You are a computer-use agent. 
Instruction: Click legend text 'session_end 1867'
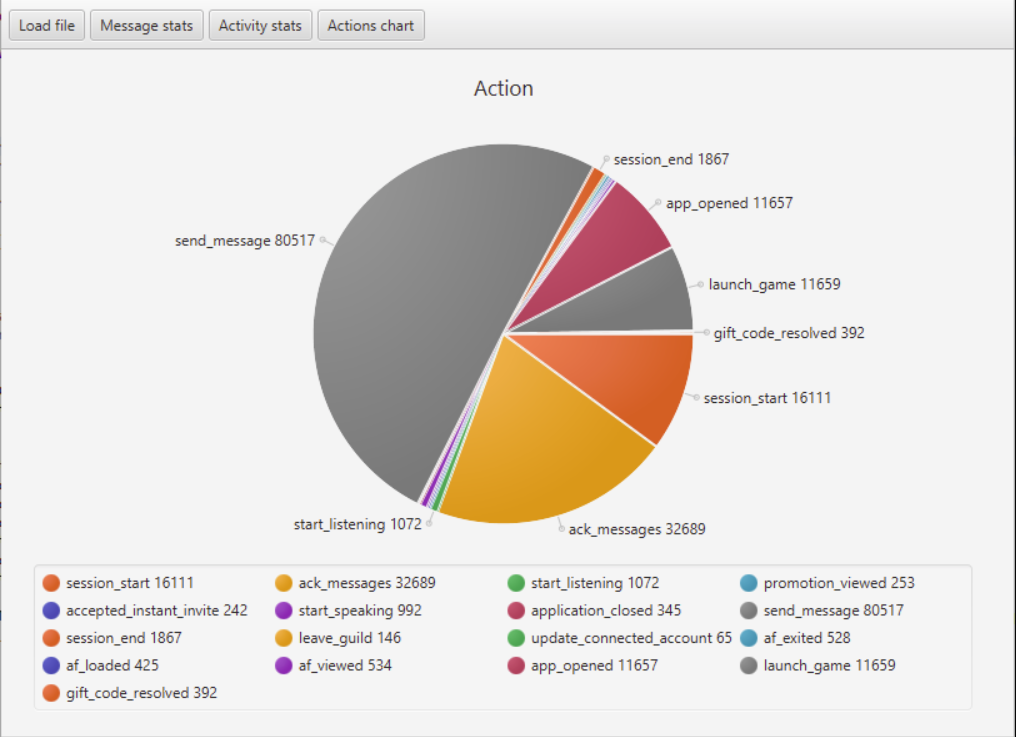click(x=124, y=638)
